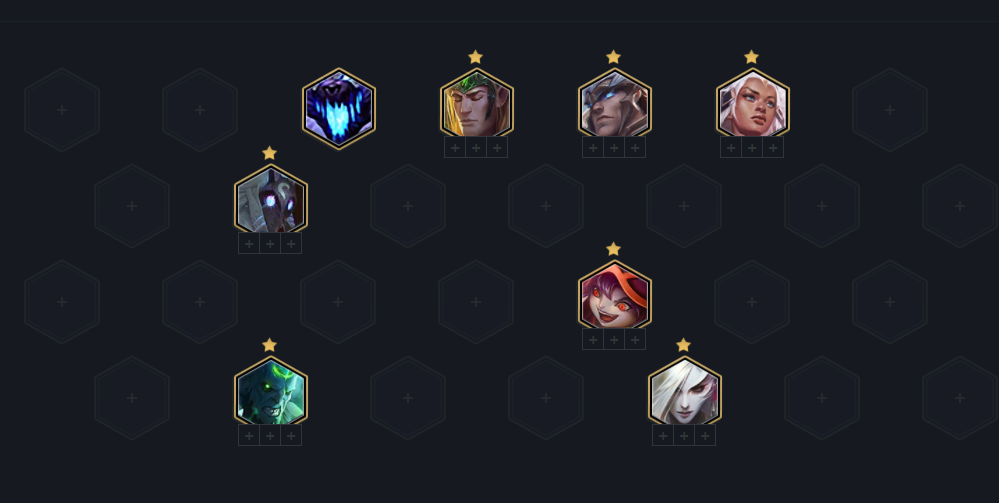Image resolution: width=999 pixels, height=503 pixels.
Task: Select the armored champion with blue visor
Action: 615,104
